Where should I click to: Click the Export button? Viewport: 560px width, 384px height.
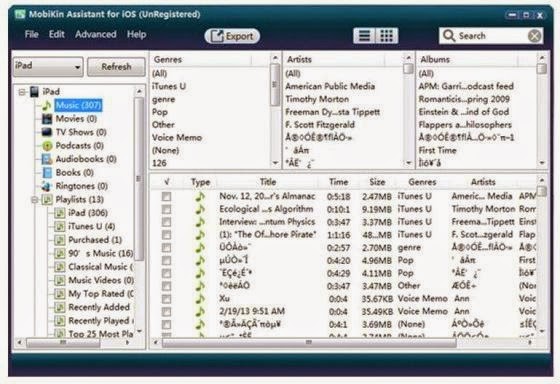tap(232, 36)
